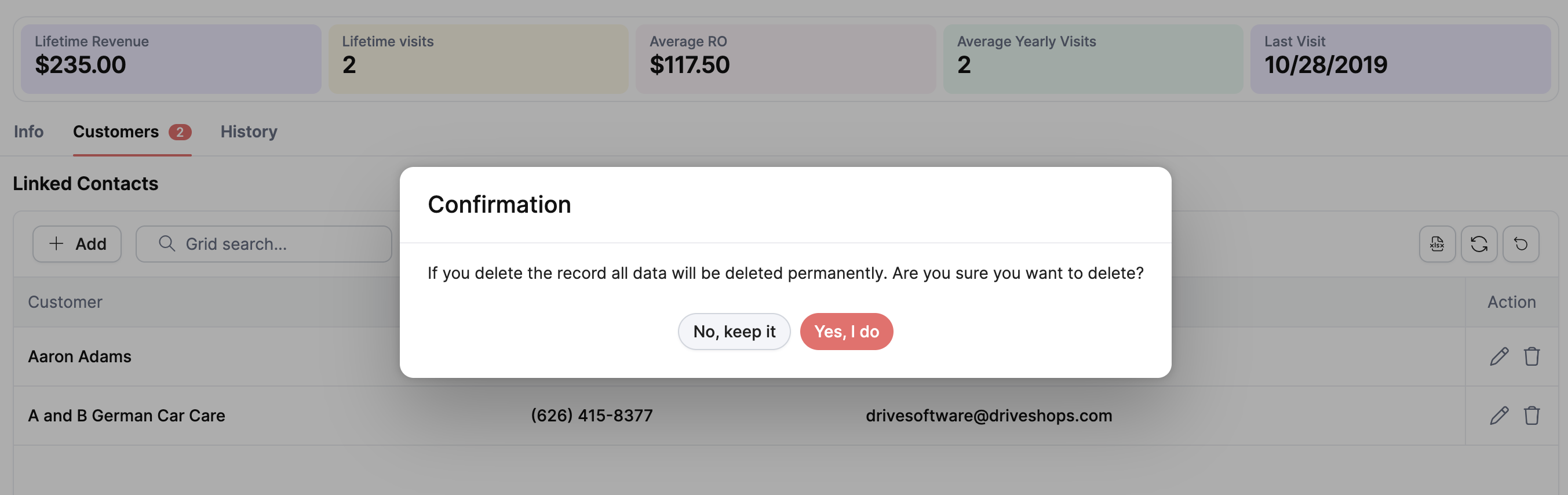Focus the Grid search field
Image resolution: width=1568 pixels, height=495 pixels.
pos(264,244)
